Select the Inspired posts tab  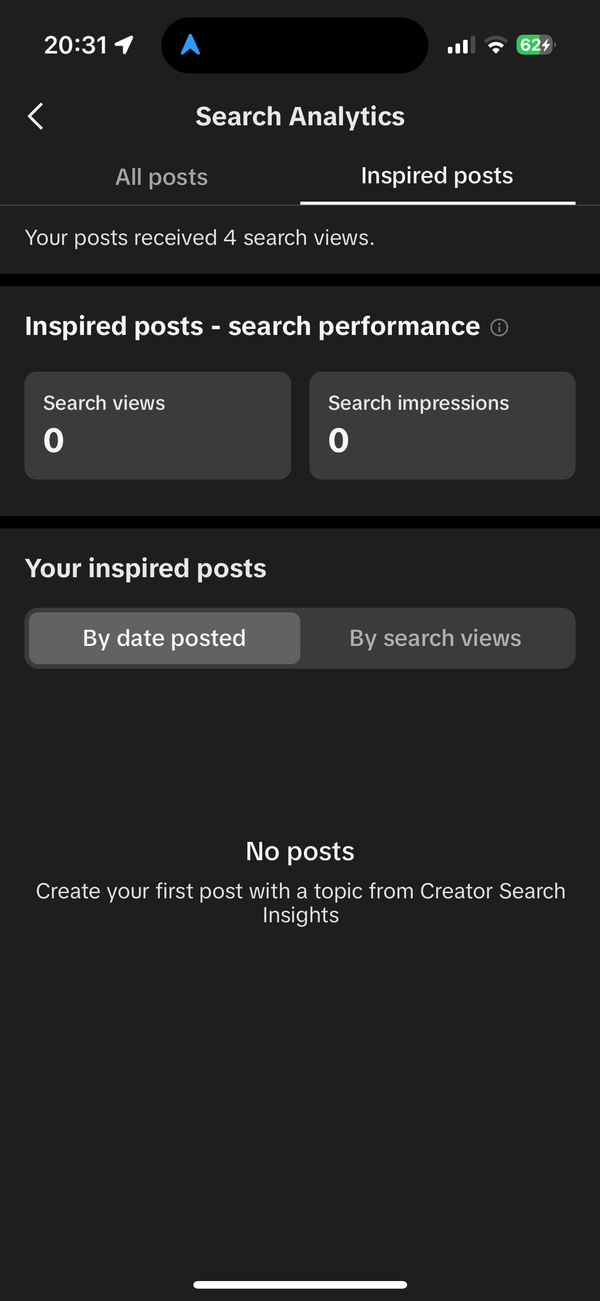436,175
